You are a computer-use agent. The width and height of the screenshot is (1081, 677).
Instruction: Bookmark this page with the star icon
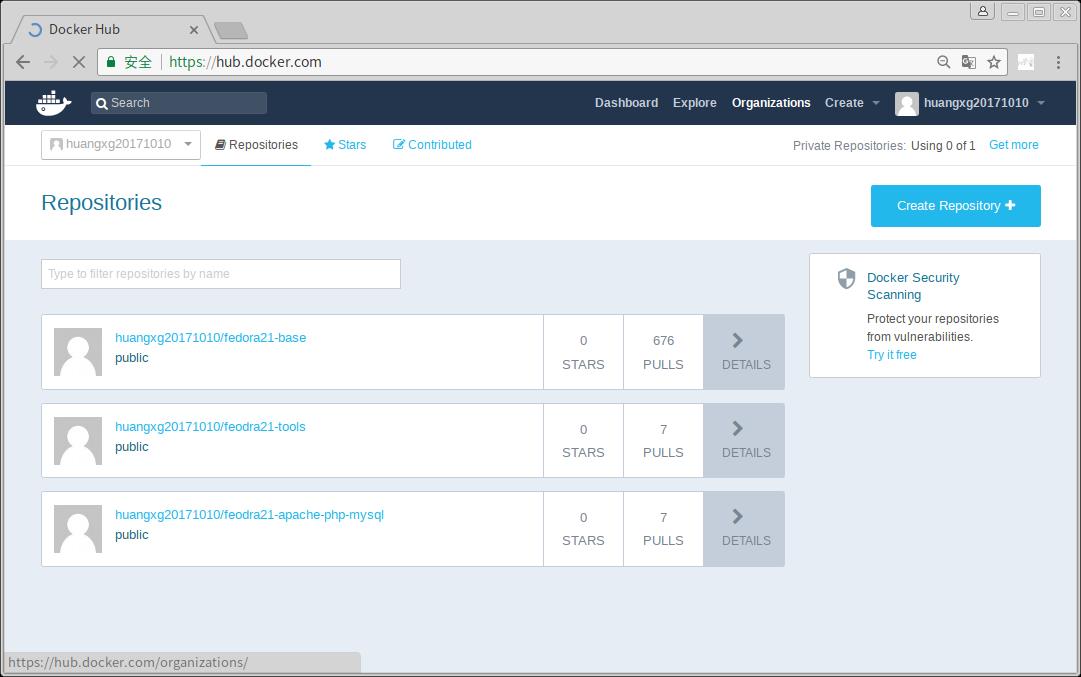coord(993,62)
